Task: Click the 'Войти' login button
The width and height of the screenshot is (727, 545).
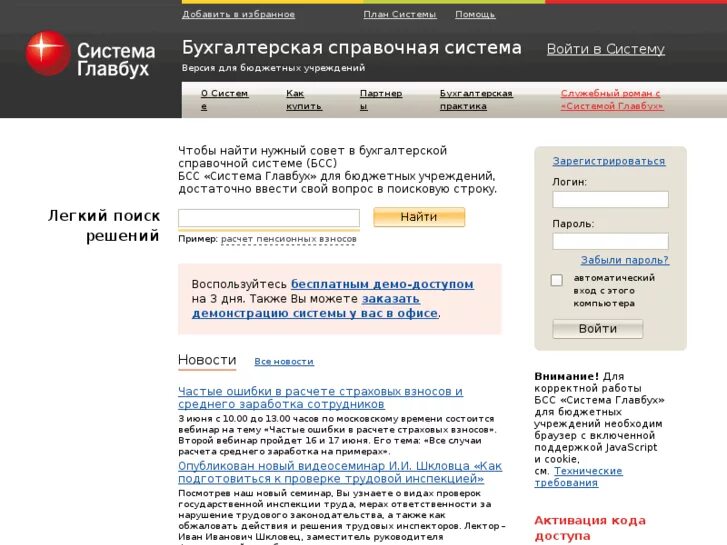Action: (x=598, y=329)
